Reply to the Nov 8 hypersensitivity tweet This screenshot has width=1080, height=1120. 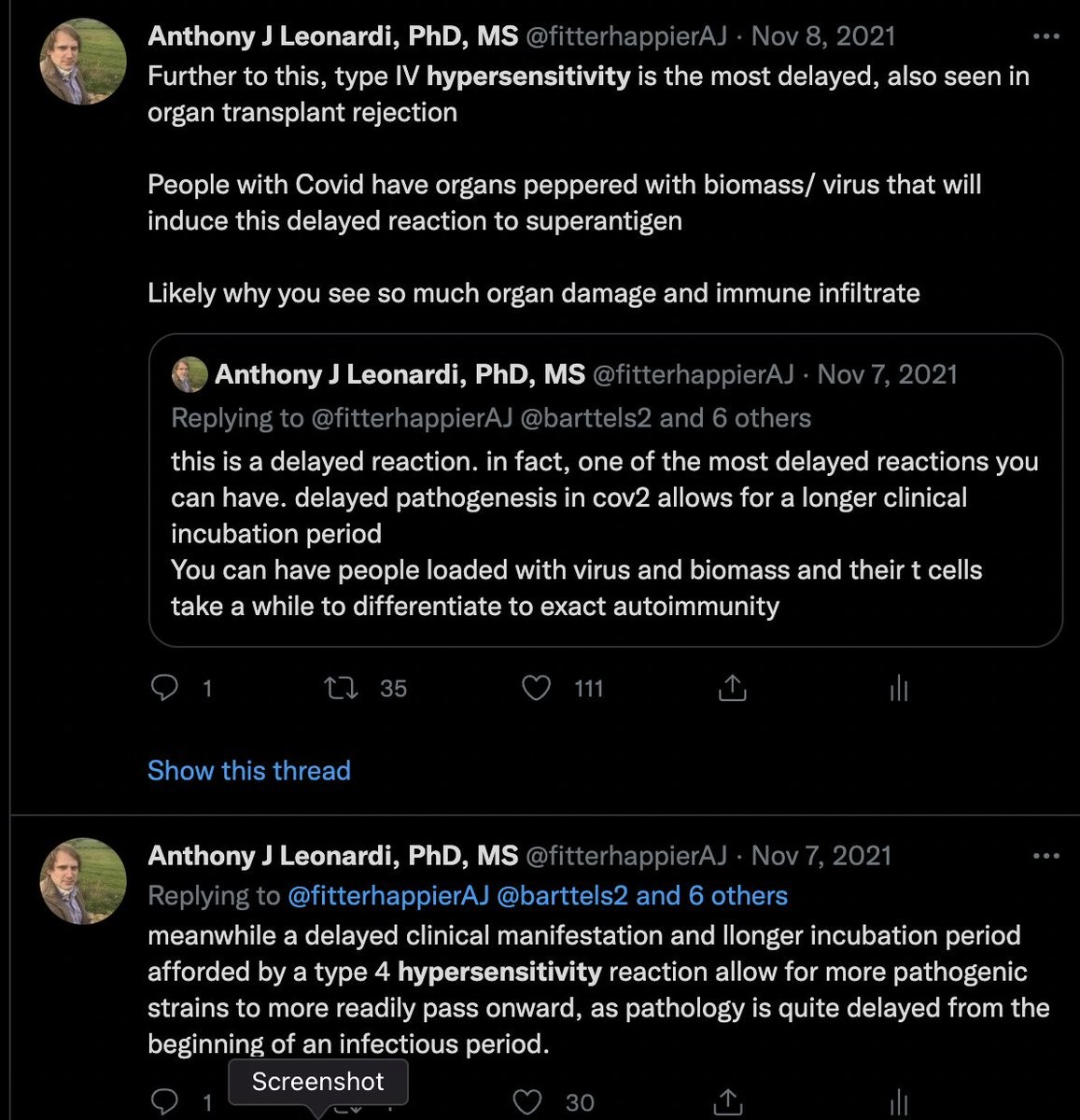tap(165, 689)
